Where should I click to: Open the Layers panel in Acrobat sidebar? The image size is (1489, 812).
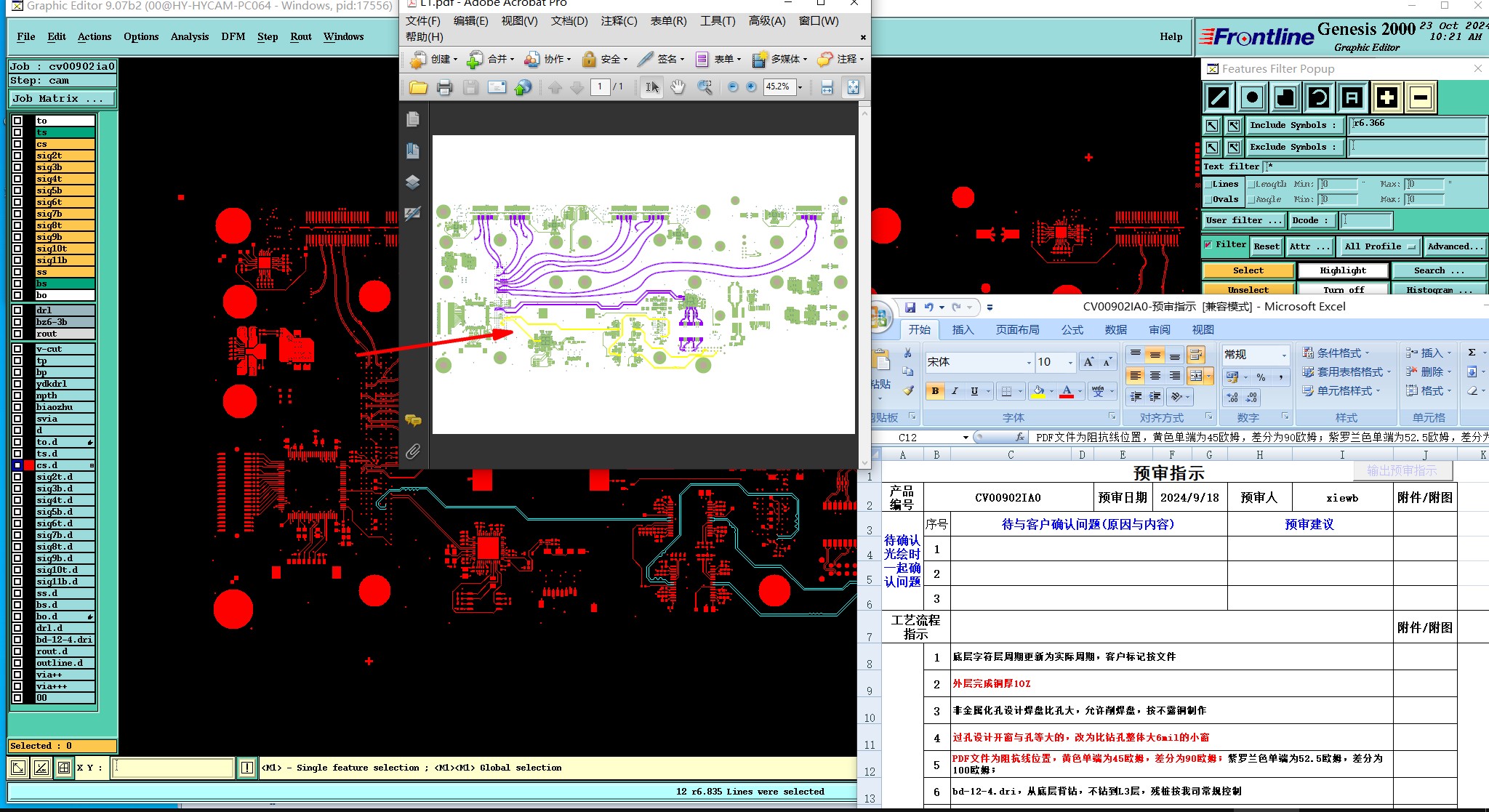412,182
